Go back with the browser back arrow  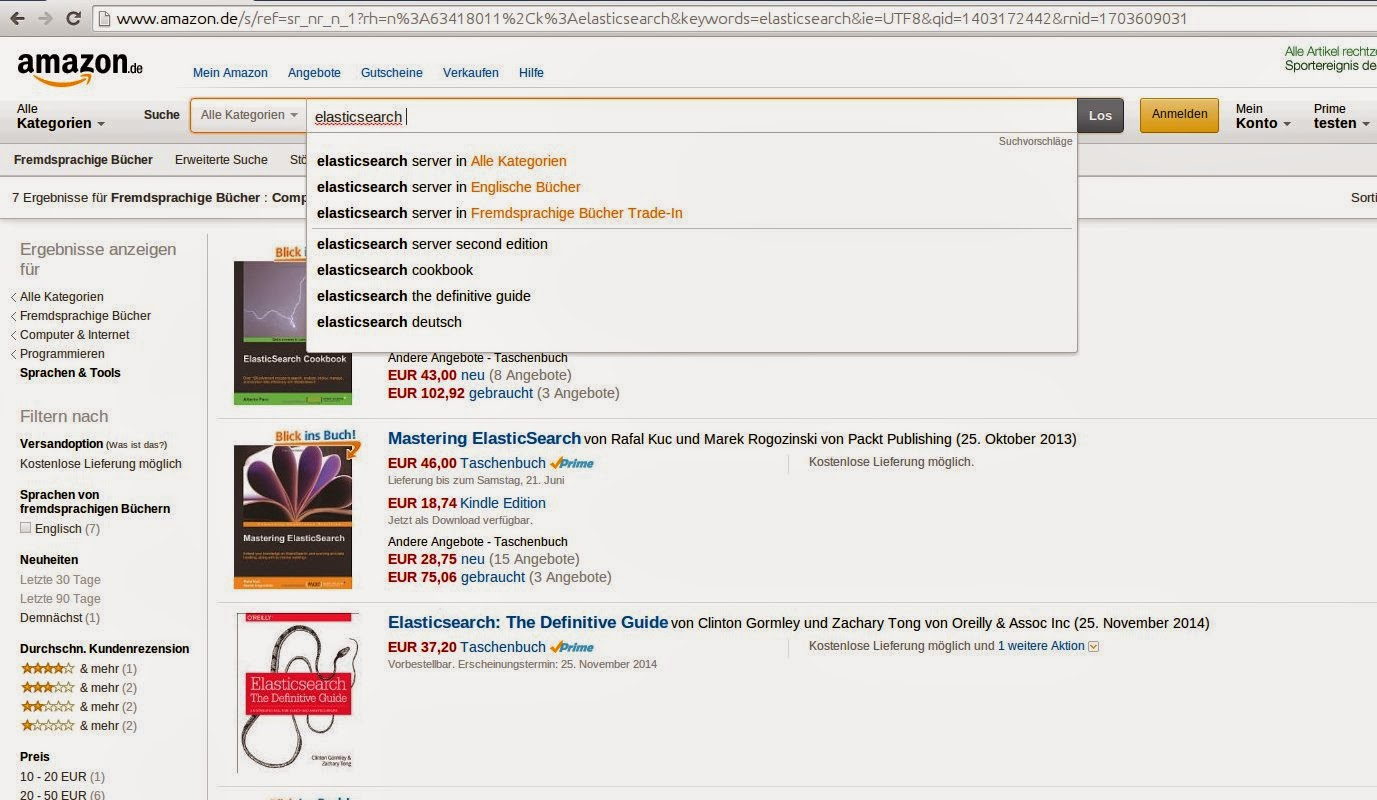point(18,18)
